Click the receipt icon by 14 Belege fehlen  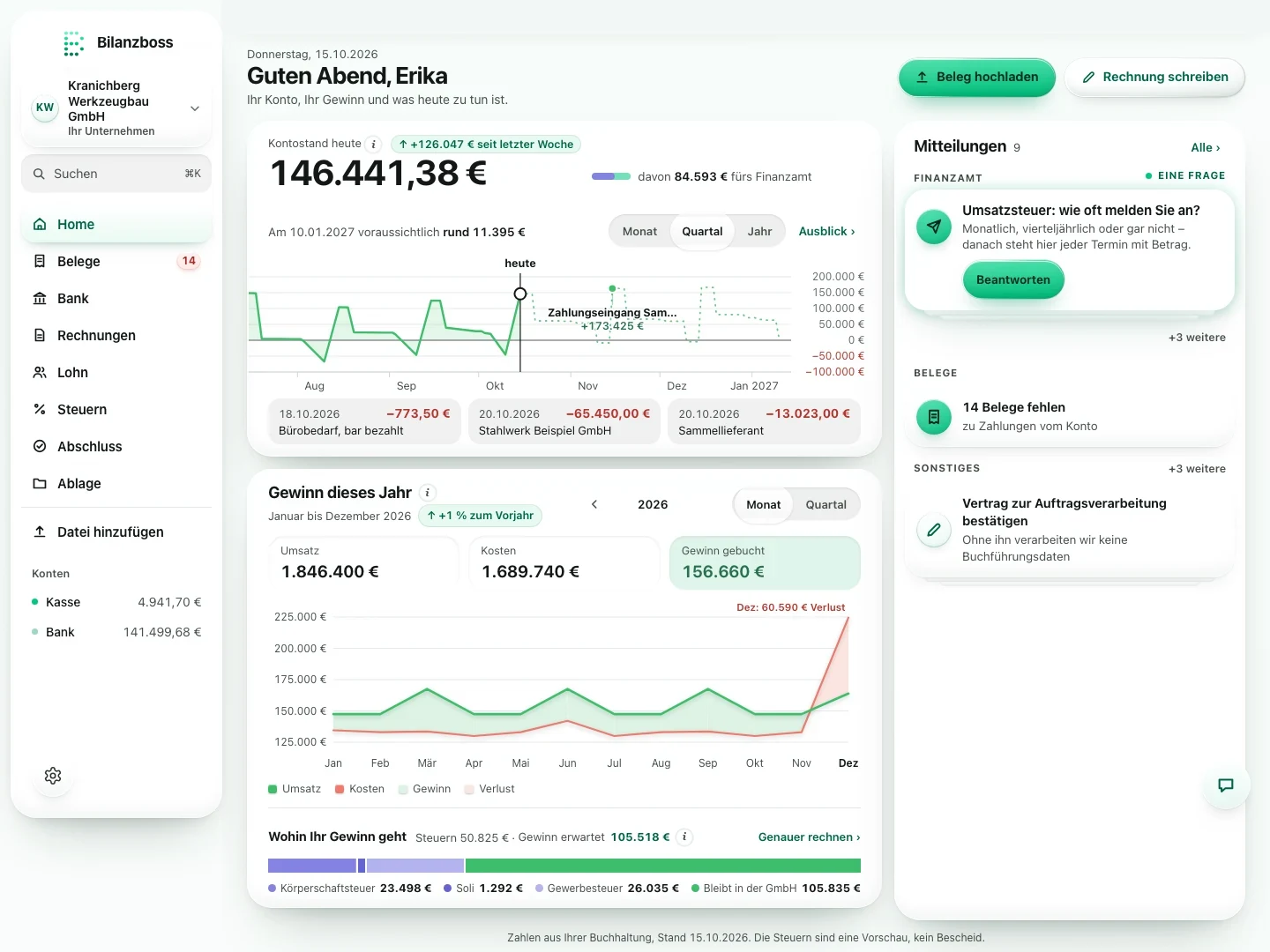pos(934,417)
